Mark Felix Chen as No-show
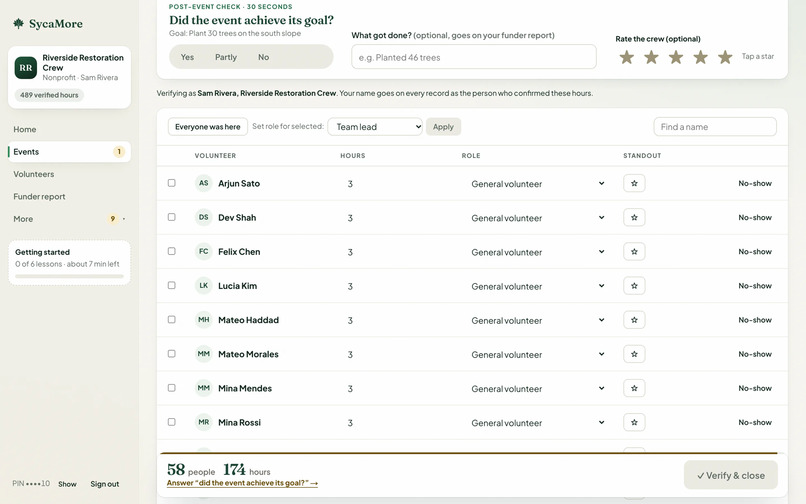The image size is (806, 504). click(755, 251)
